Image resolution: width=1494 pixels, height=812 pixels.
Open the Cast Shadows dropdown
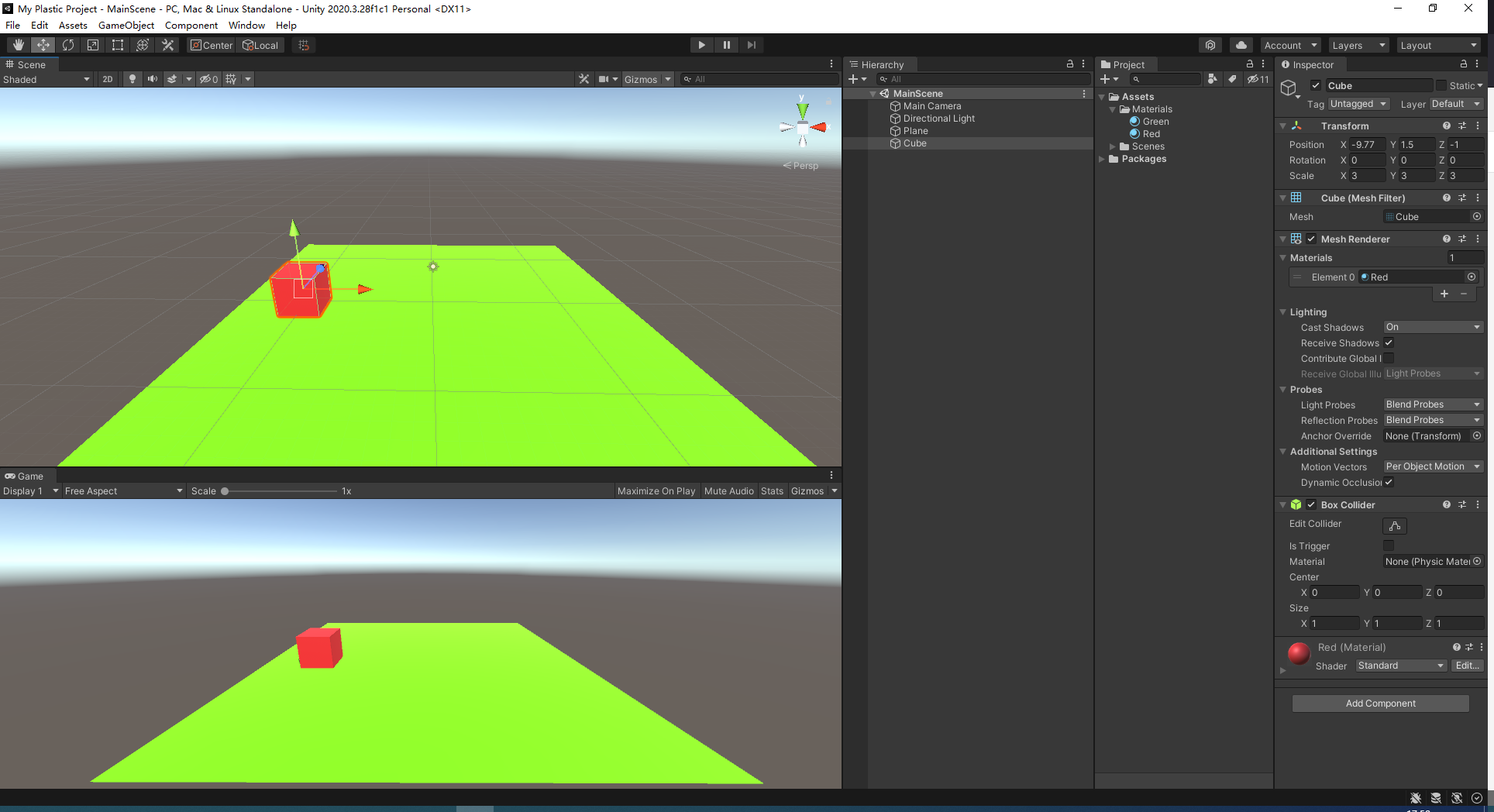pyautogui.click(x=1432, y=327)
